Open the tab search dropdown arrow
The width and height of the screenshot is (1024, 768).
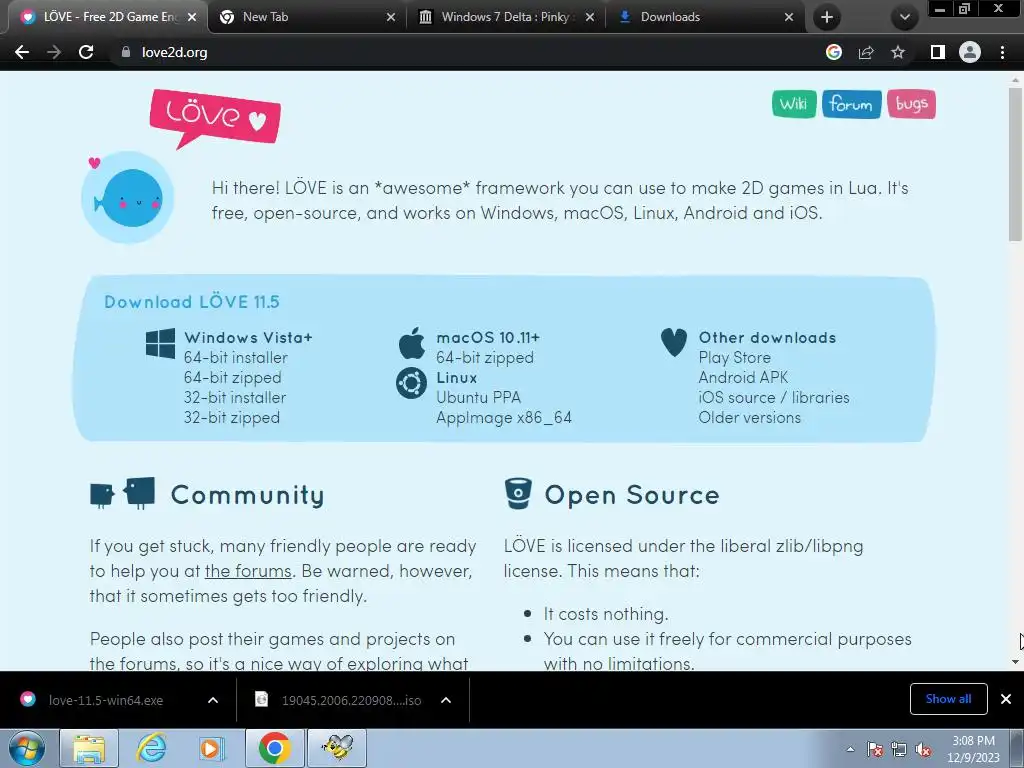pos(904,17)
